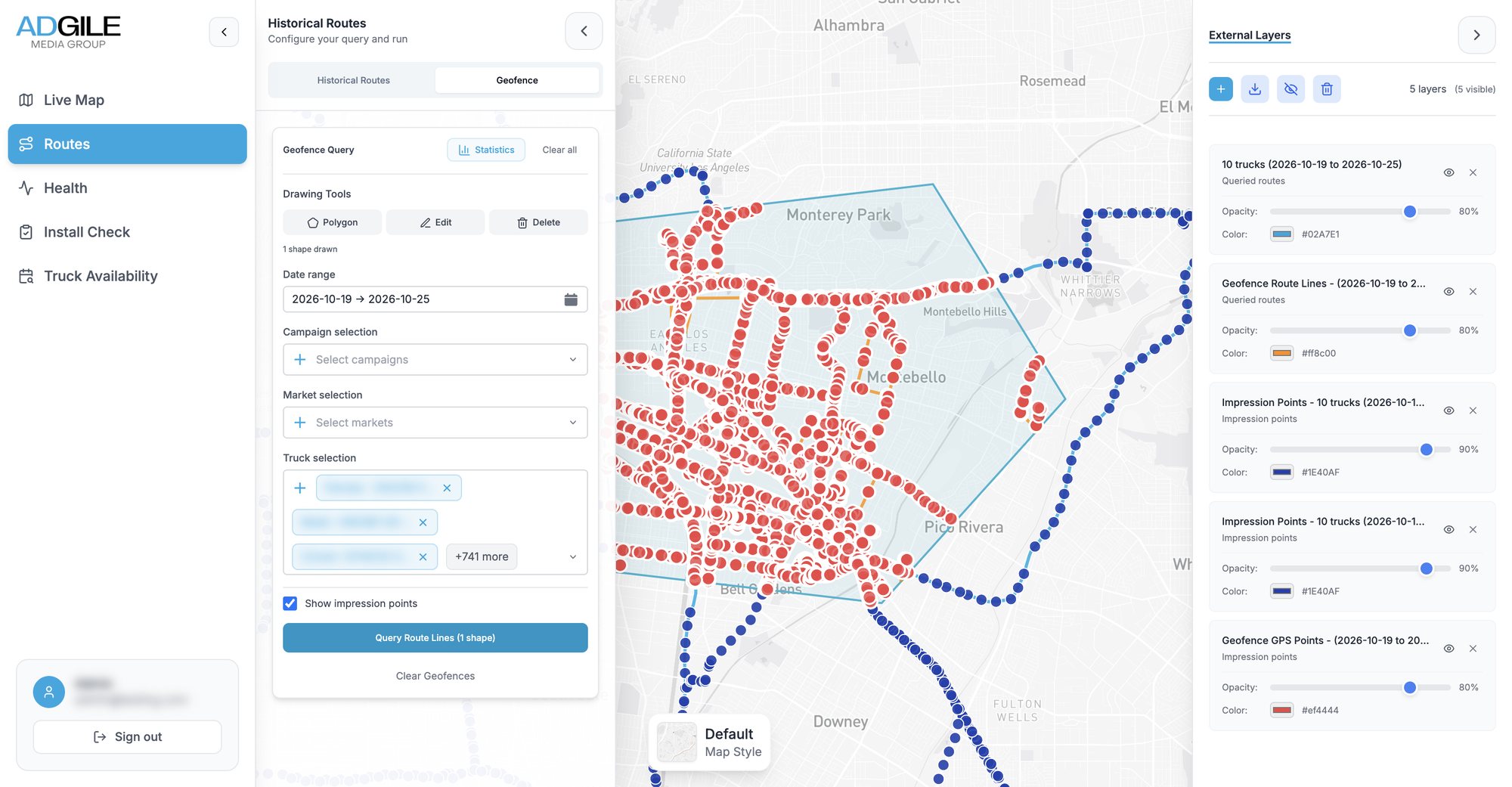This screenshot has height=787, width=1512.
Task: Collapse the Historical Routes panel
Action: (x=584, y=31)
